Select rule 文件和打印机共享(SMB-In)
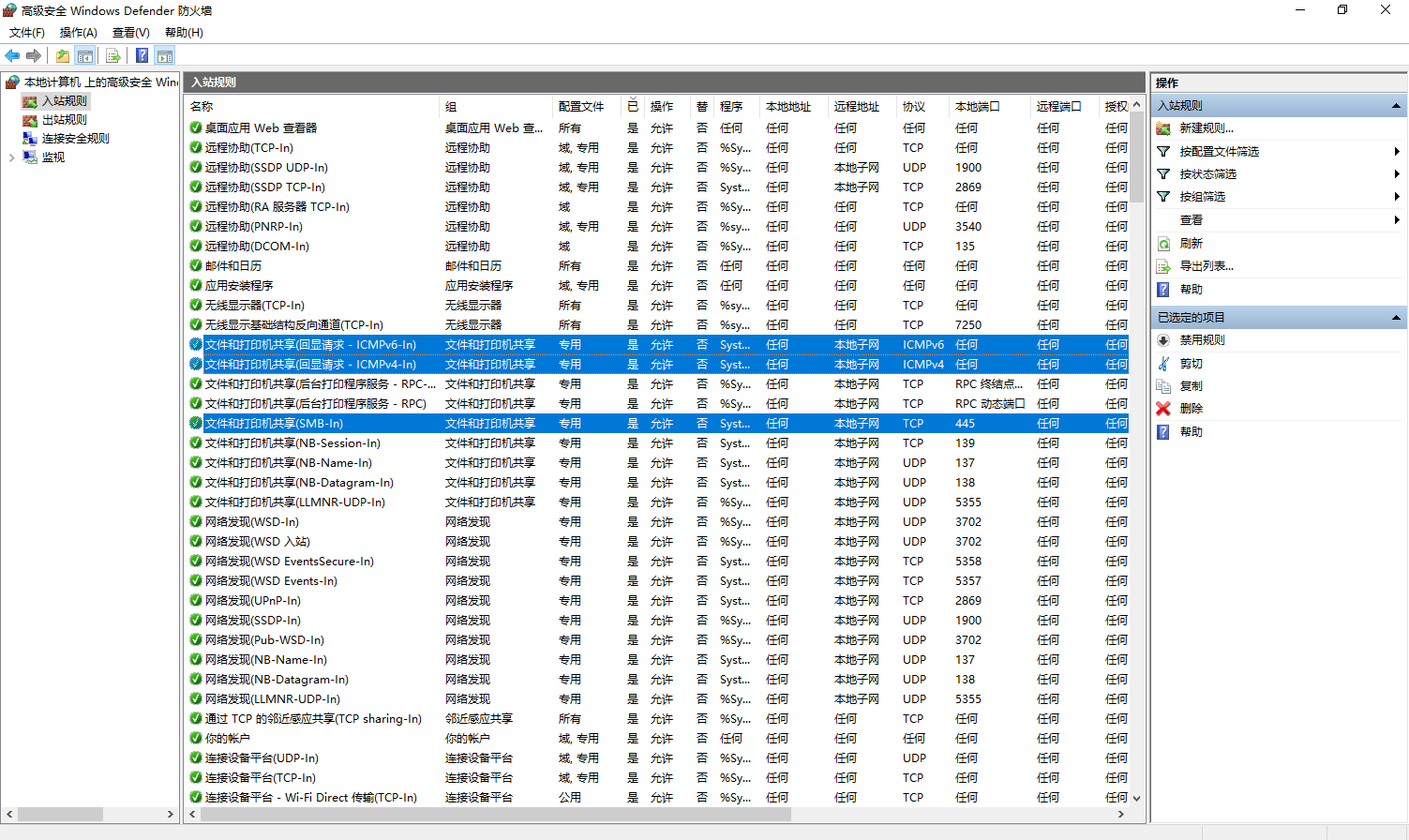The height and width of the screenshot is (840, 1409). pos(274,424)
